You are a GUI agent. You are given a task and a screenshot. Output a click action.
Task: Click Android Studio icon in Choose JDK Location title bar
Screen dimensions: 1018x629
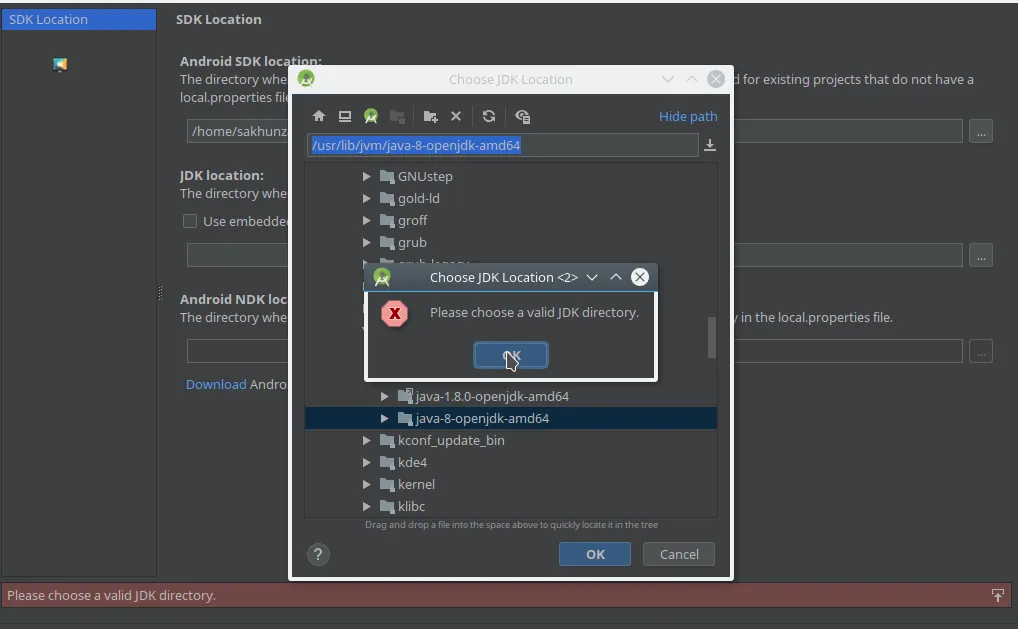pyautogui.click(x=306, y=79)
